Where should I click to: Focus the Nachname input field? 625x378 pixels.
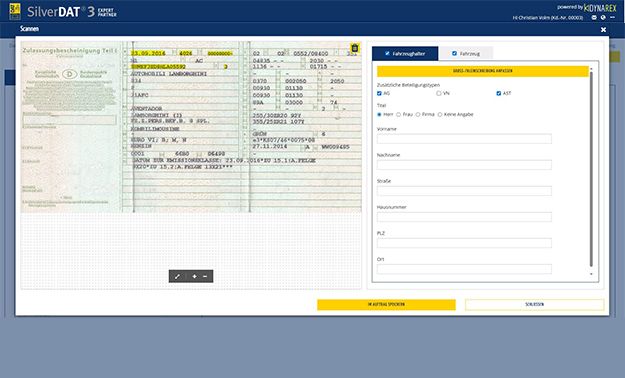point(464,165)
